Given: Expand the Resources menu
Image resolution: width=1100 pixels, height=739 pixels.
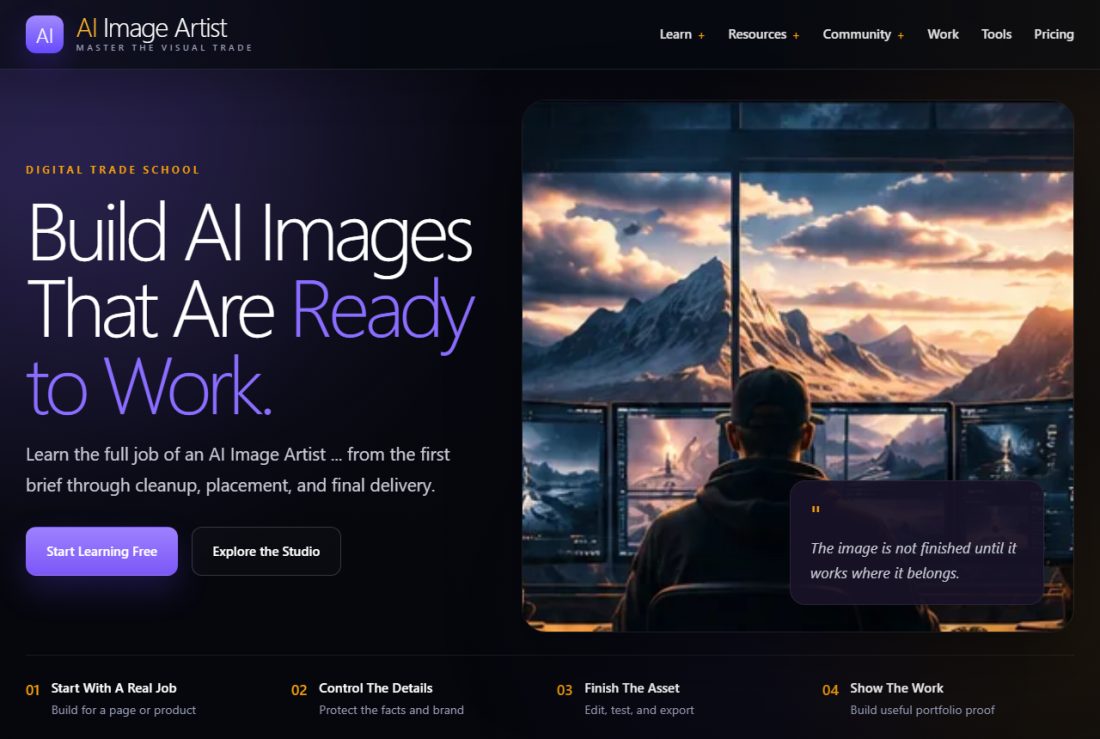Looking at the screenshot, I should click(763, 34).
